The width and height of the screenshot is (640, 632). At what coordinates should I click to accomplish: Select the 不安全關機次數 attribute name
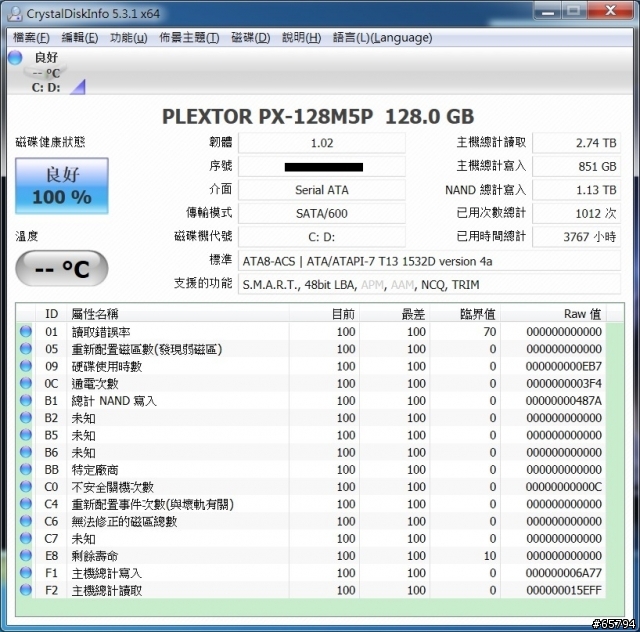pyautogui.click(x=112, y=487)
